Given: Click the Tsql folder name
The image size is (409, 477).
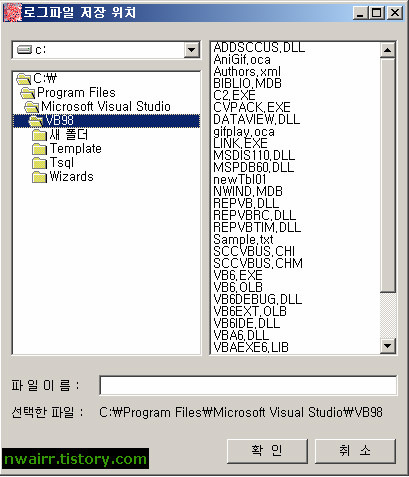Looking at the screenshot, I should (x=62, y=163).
